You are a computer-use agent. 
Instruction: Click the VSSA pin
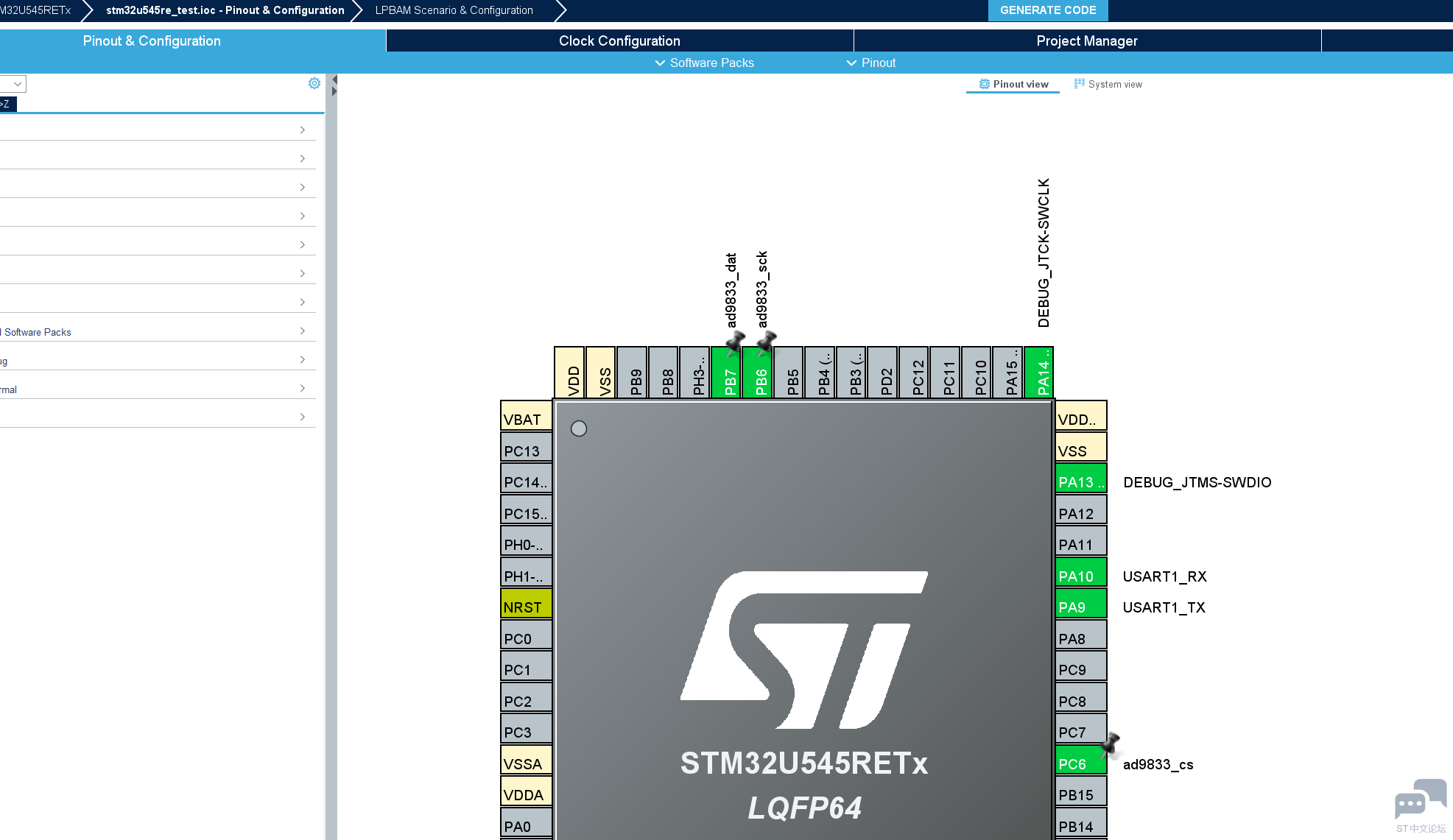point(527,760)
